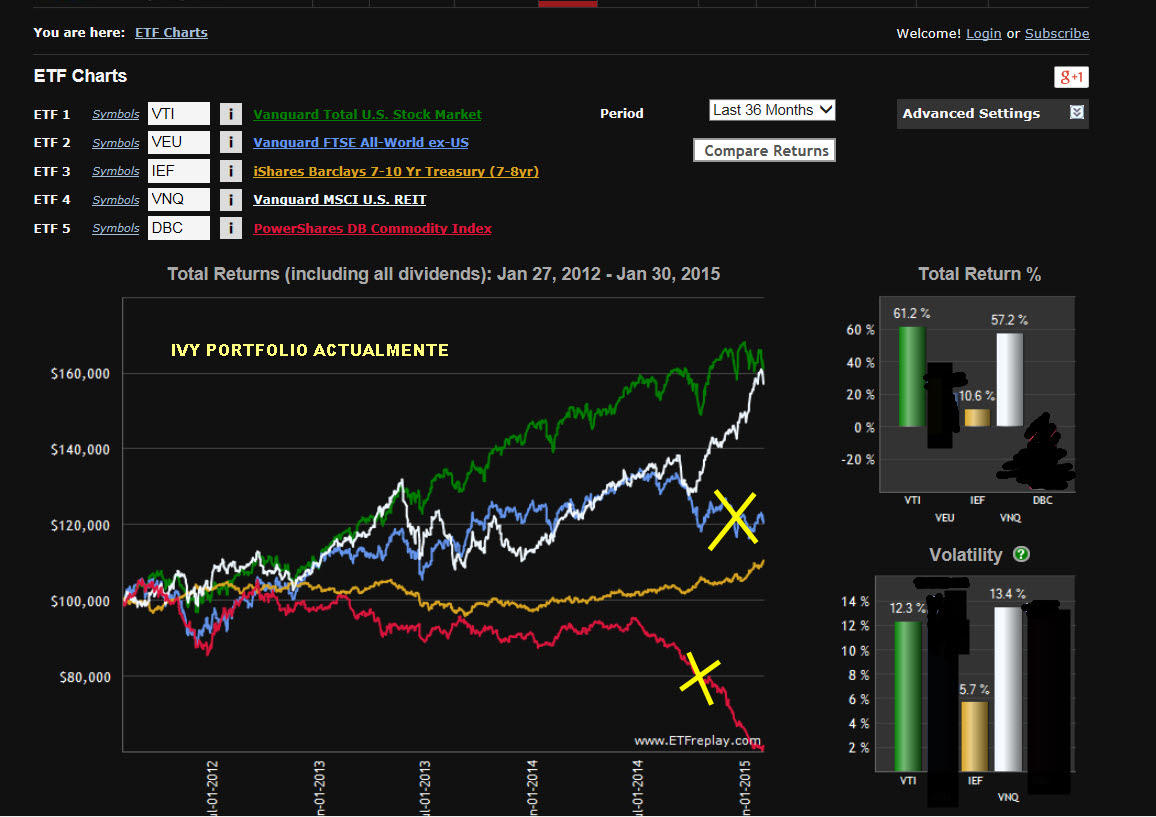The width and height of the screenshot is (1156, 817).
Task: Expand the Advanced Settings panel arrow
Action: click(x=1076, y=113)
